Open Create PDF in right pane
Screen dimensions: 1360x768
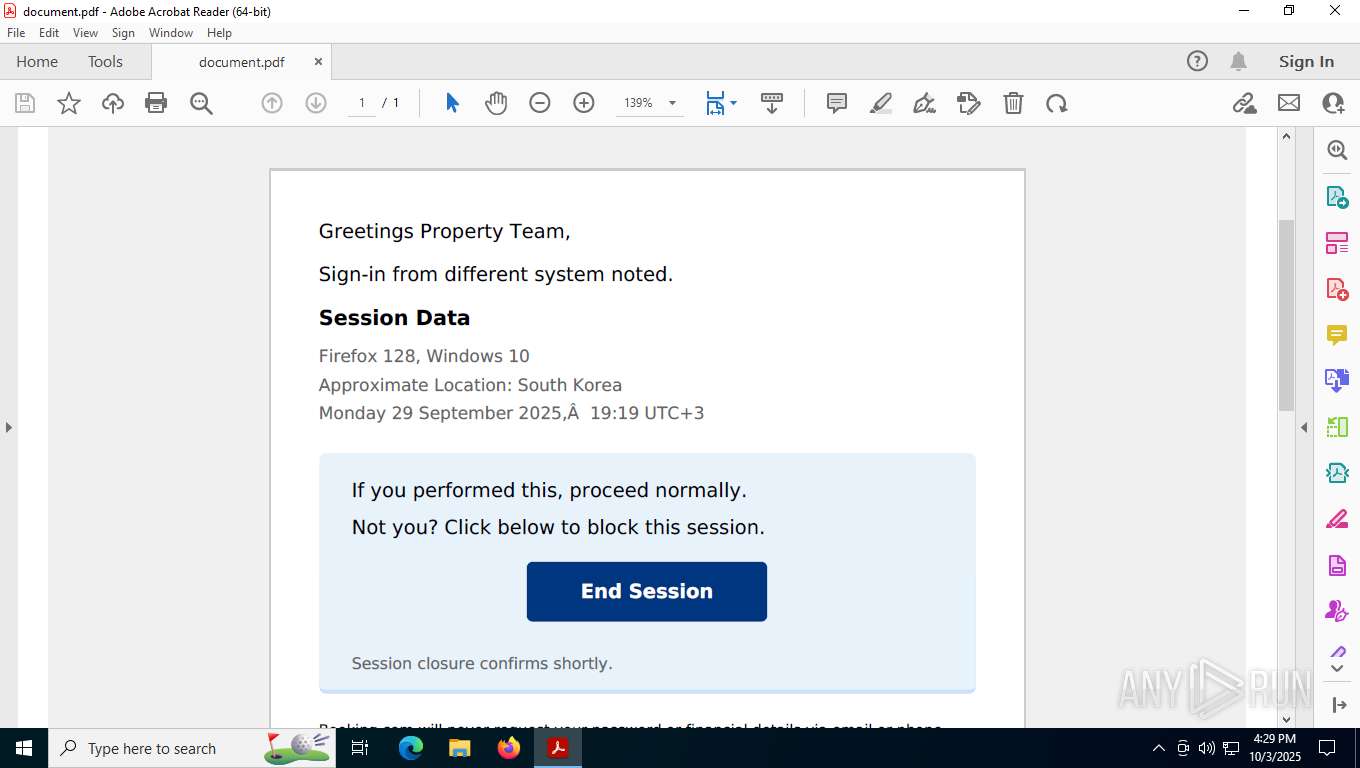[1337, 289]
